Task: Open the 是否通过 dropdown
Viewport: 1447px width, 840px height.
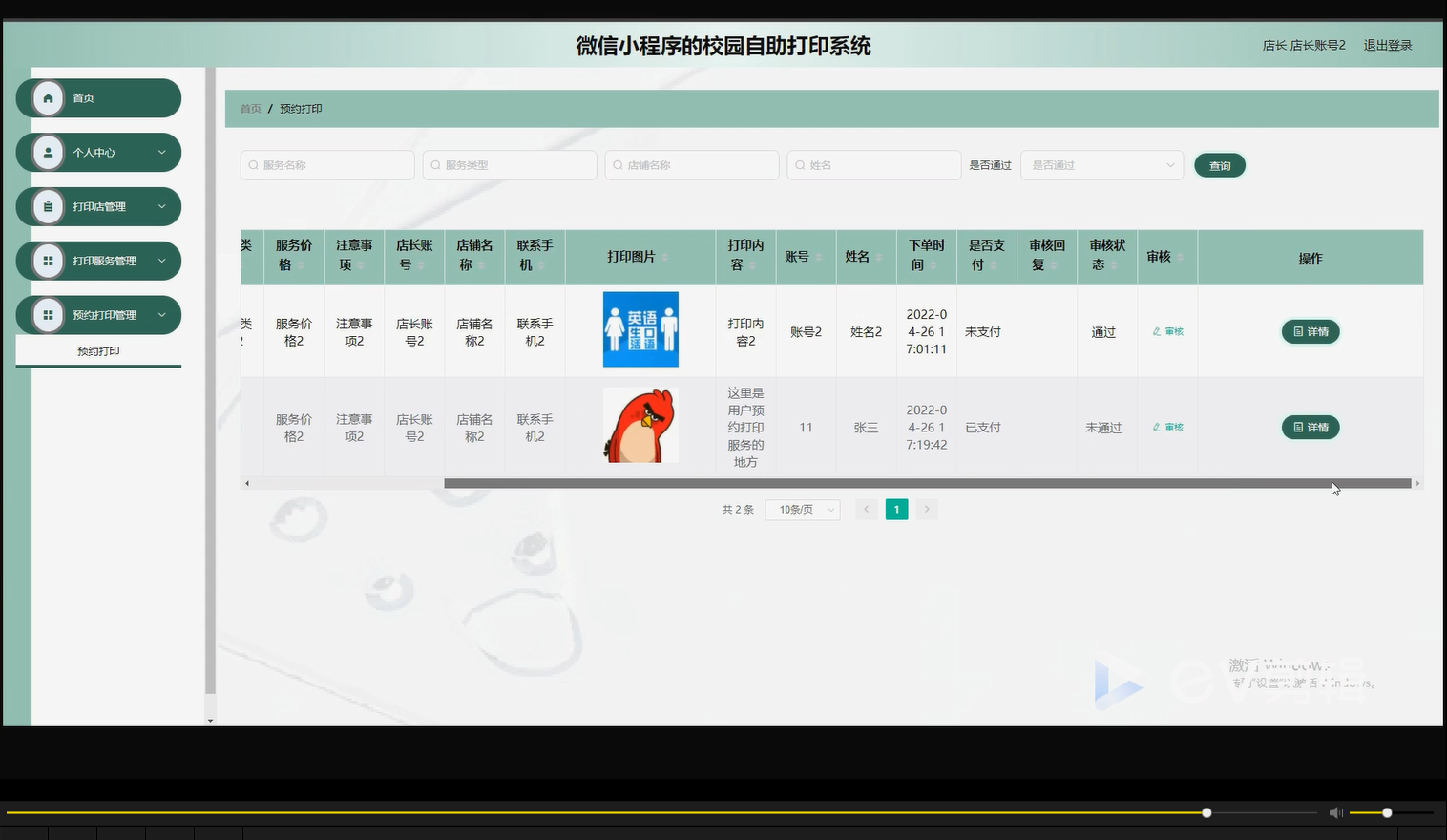Action: (1101, 164)
